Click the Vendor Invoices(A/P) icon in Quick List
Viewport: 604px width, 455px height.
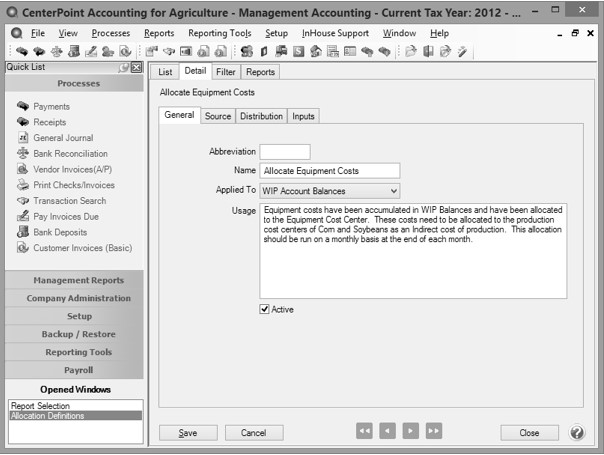[23, 169]
